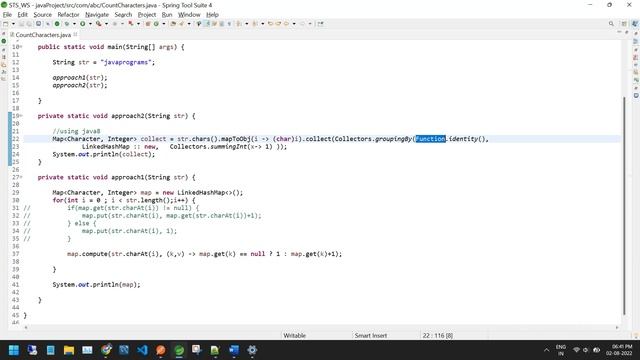This screenshot has width=640, height=360.
Task: Click the New file toolbar icon
Action: [x=6, y=24]
